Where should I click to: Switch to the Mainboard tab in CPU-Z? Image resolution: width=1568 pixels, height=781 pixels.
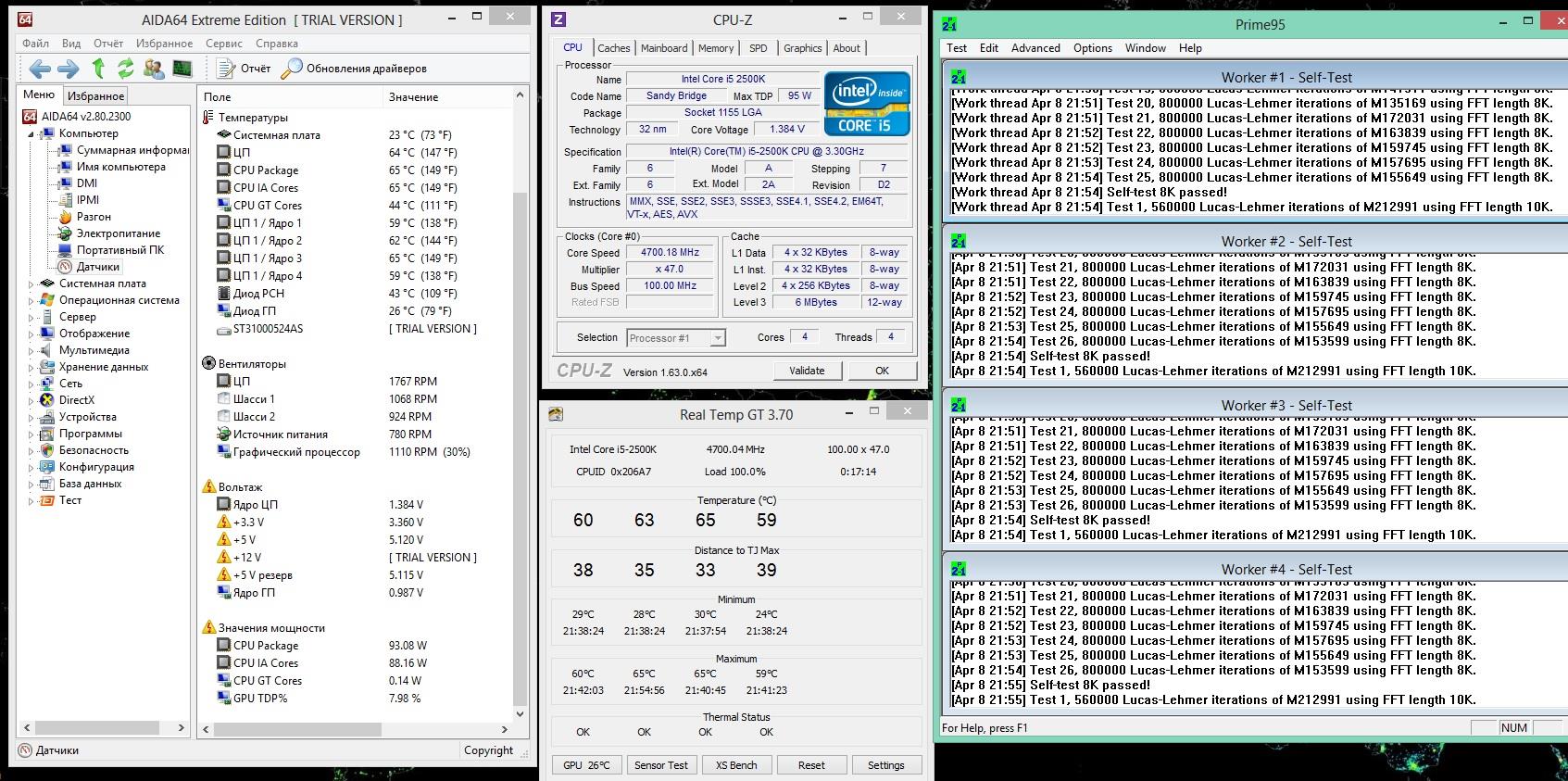(x=664, y=48)
